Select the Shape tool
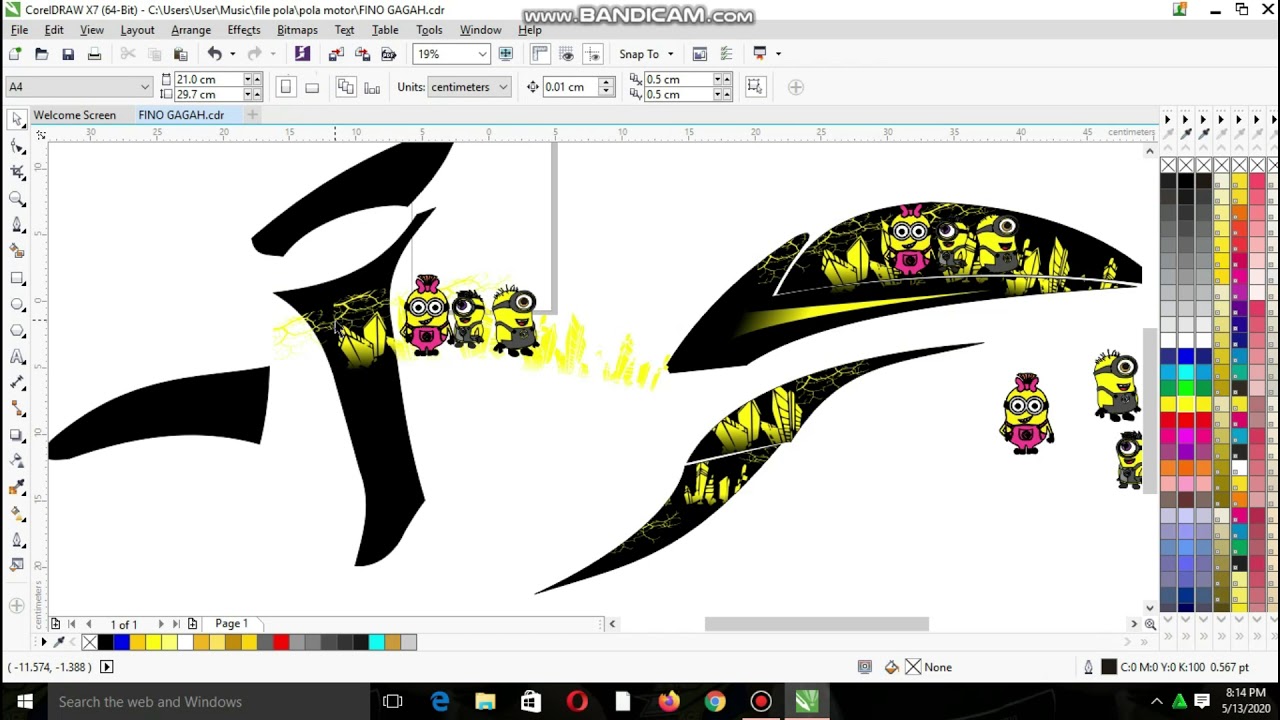 (17, 146)
